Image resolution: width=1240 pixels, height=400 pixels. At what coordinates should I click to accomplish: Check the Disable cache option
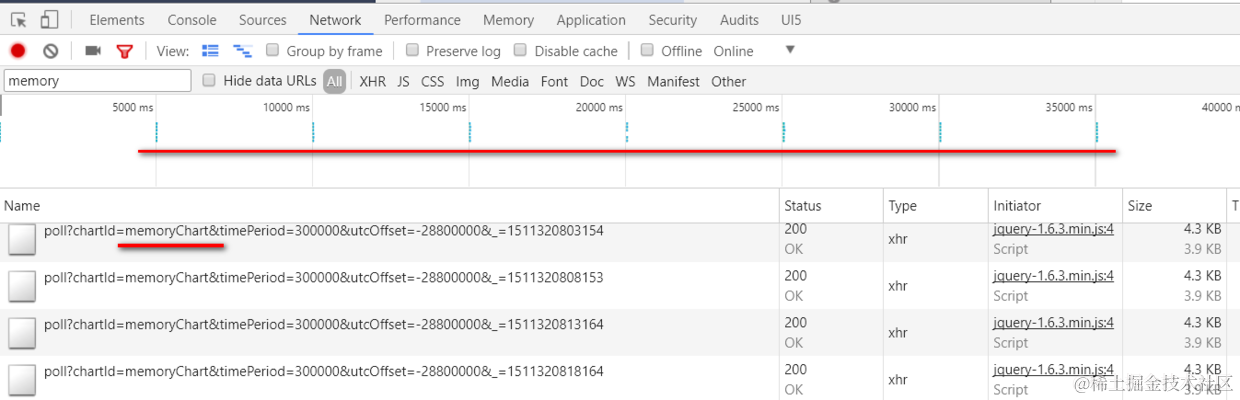click(520, 50)
